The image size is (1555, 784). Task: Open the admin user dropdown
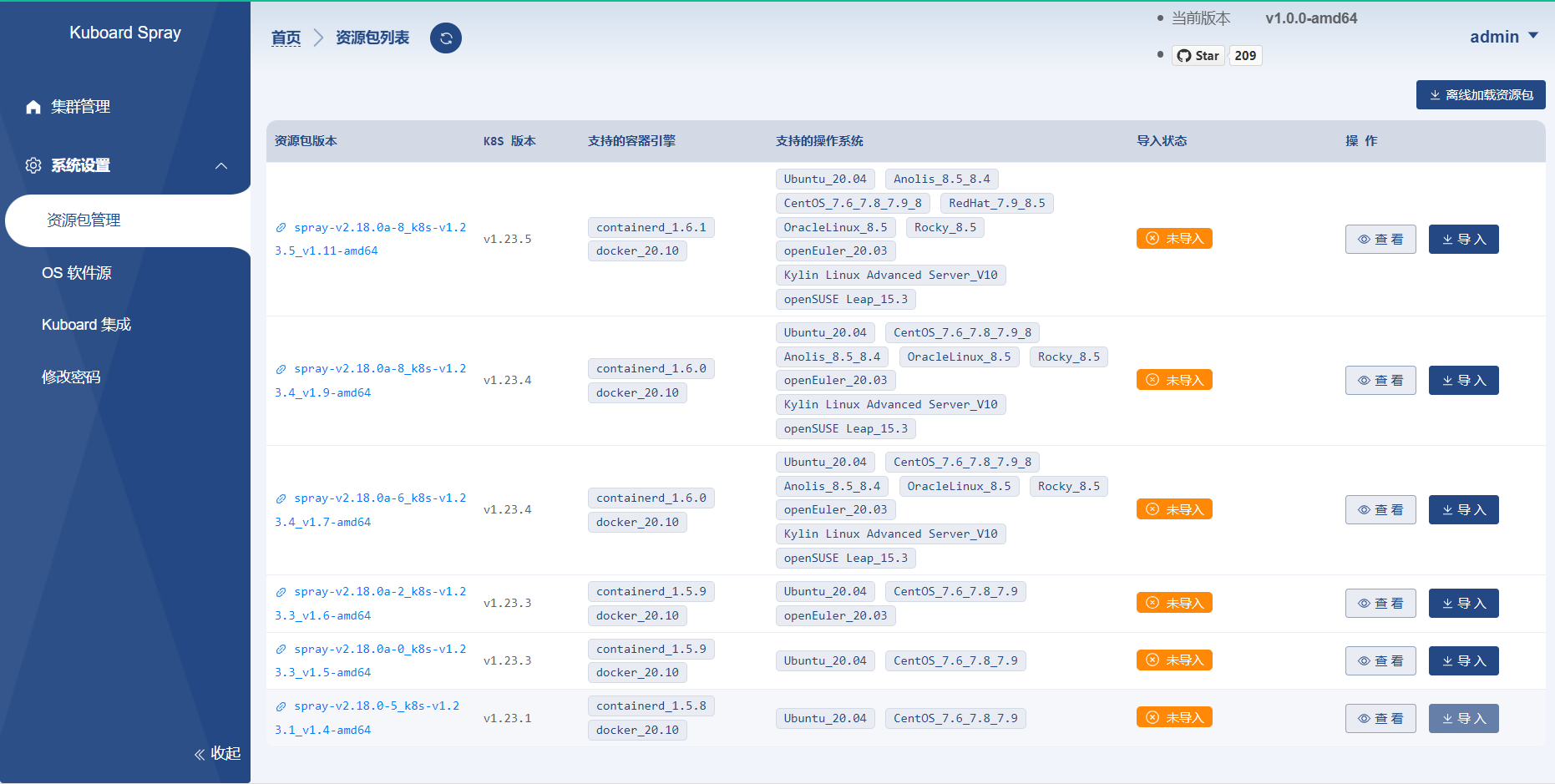tap(1504, 37)
